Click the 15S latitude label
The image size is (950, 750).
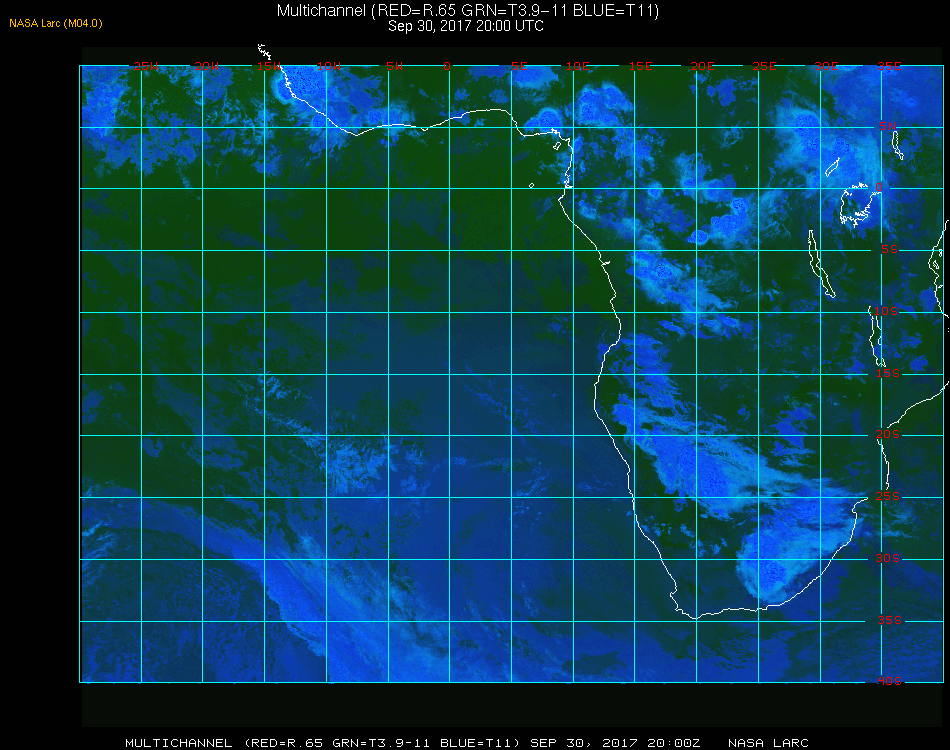coord(888,373)
